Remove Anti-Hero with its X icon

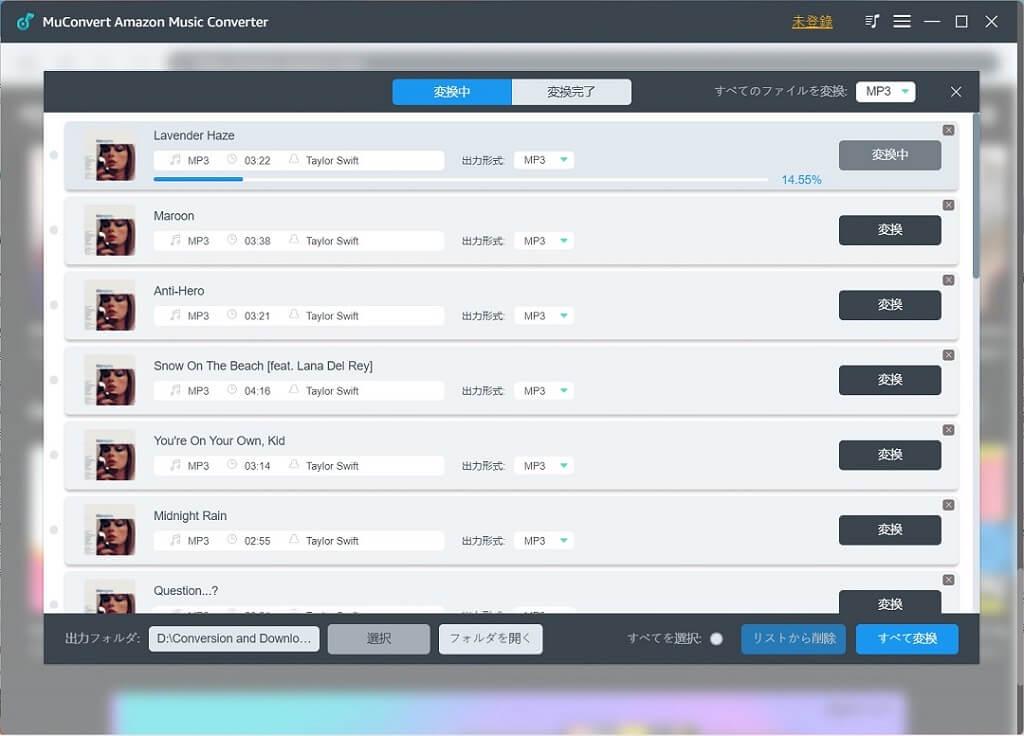(x=949, y=280)
